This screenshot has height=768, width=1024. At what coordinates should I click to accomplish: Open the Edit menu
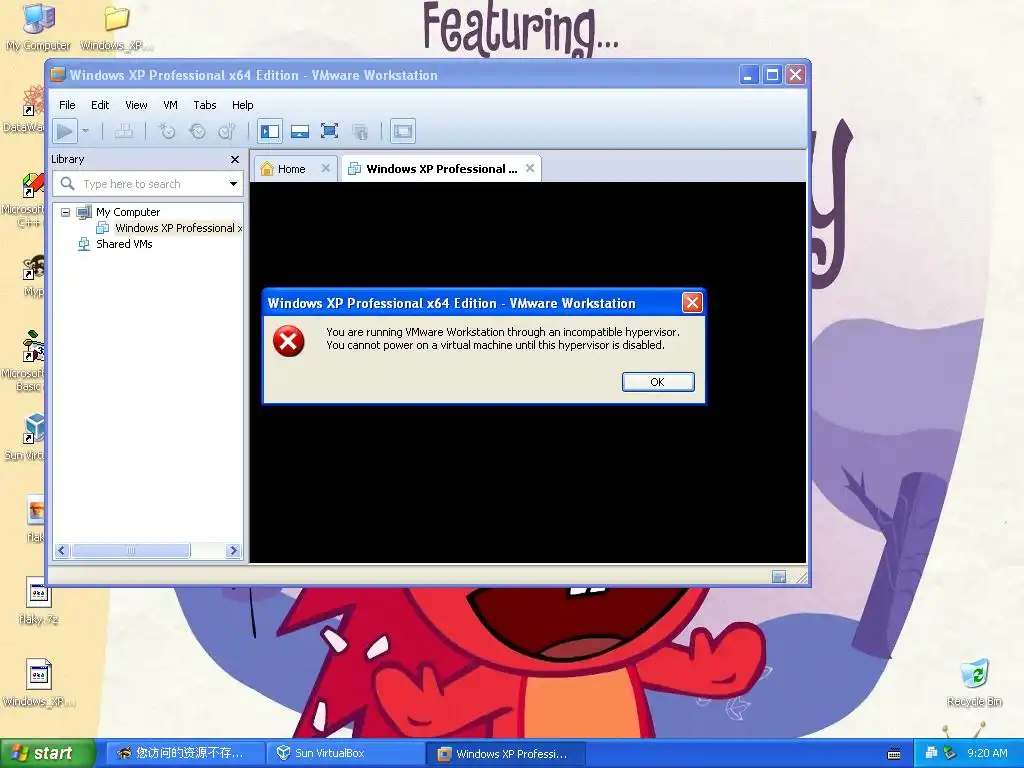coord(100,105)
